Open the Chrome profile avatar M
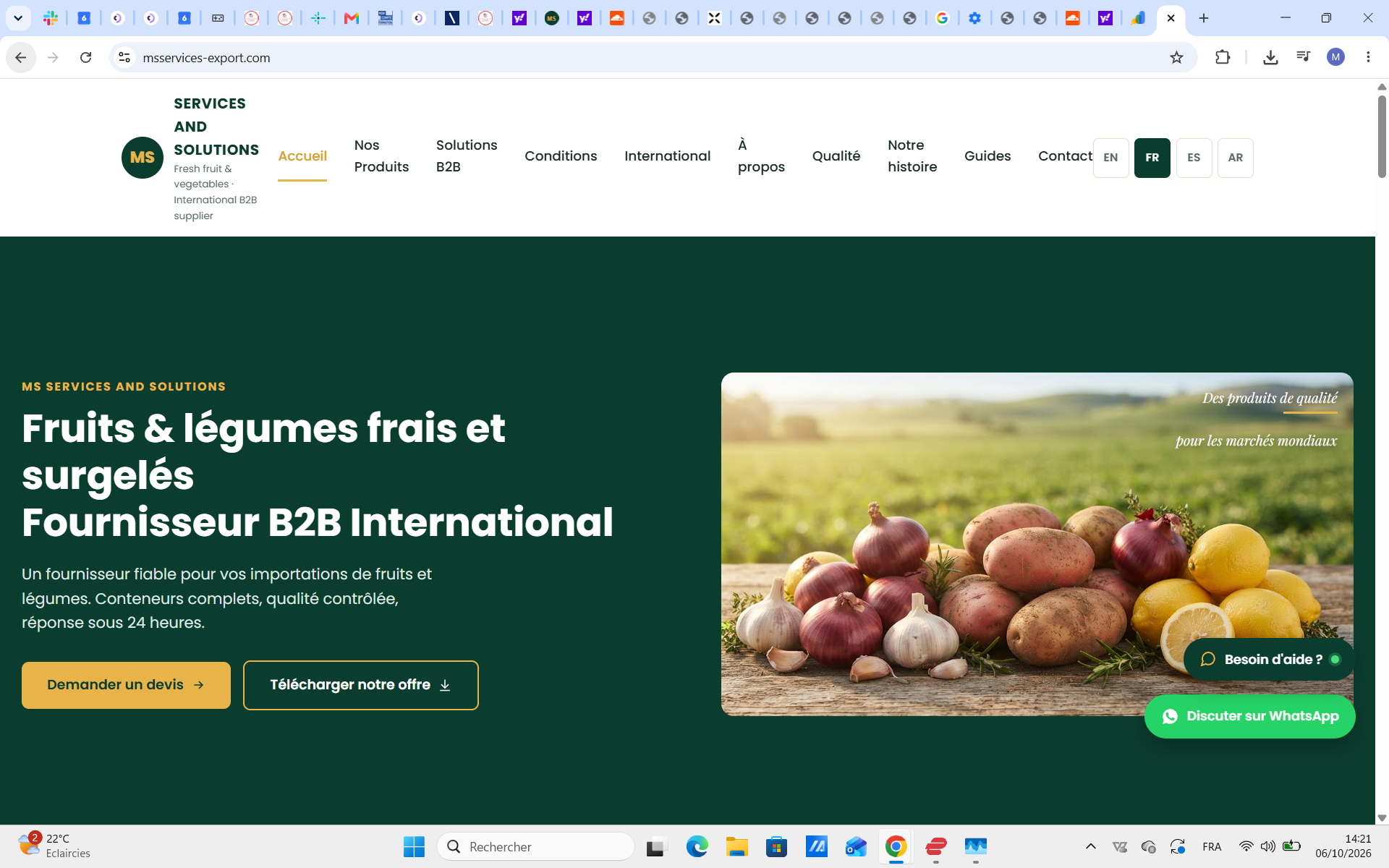1389x868 pixels. coord(1335,57)
